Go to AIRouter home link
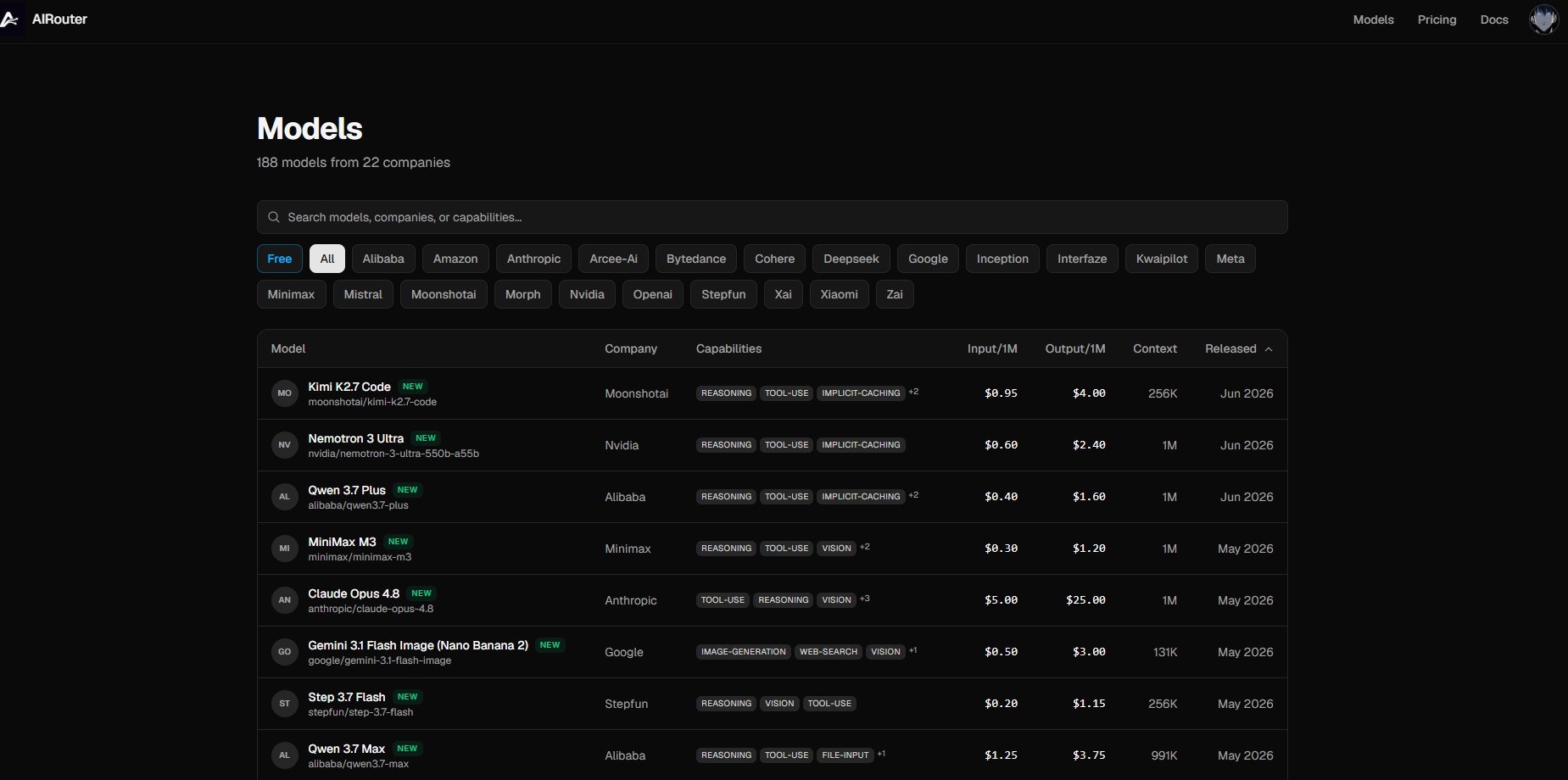1568x780 pixels. point(59,19)
